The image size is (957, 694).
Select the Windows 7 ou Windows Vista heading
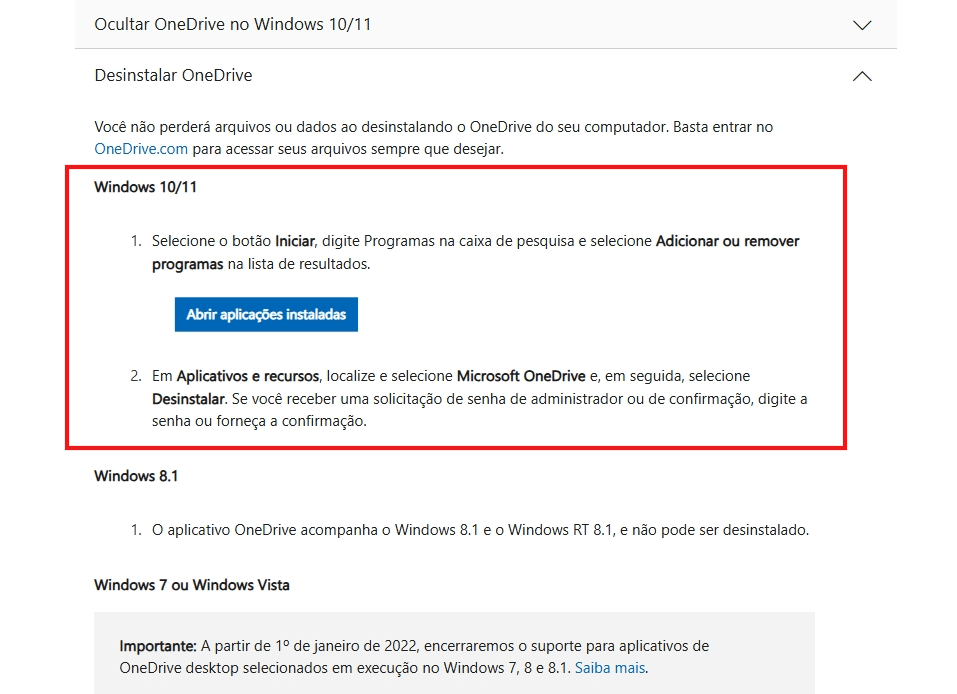pyautogui.click(x=192, y=585)
